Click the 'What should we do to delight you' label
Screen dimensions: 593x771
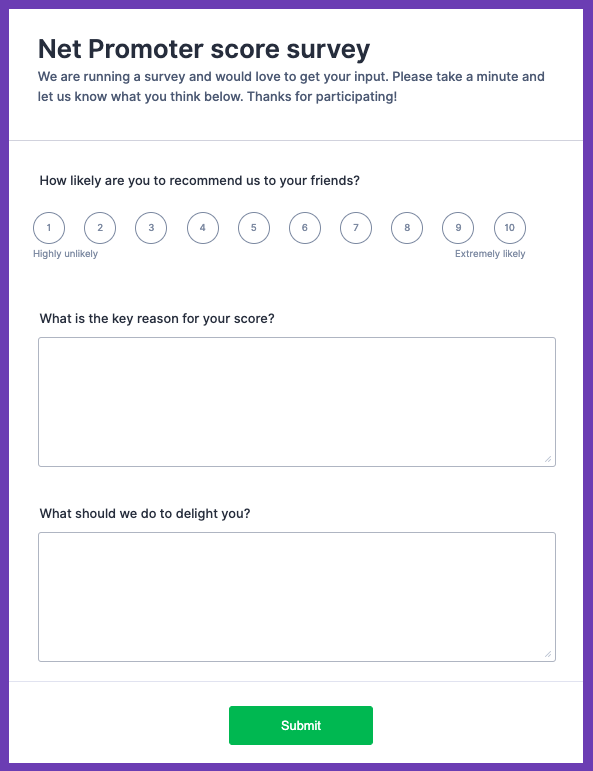click(145, 513)
